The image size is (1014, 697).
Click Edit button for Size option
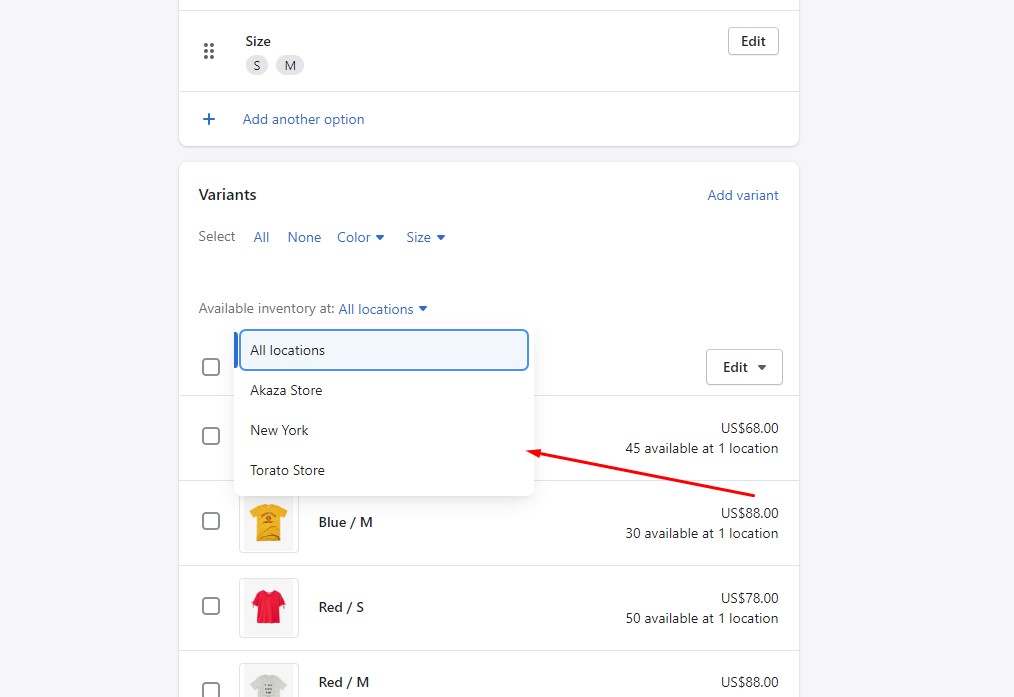coord(753,41)
